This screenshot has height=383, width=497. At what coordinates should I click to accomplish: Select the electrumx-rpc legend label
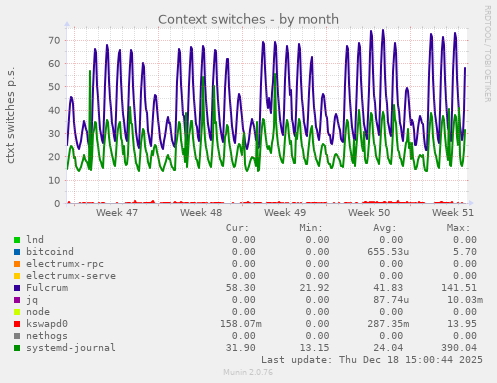(65, 264)
